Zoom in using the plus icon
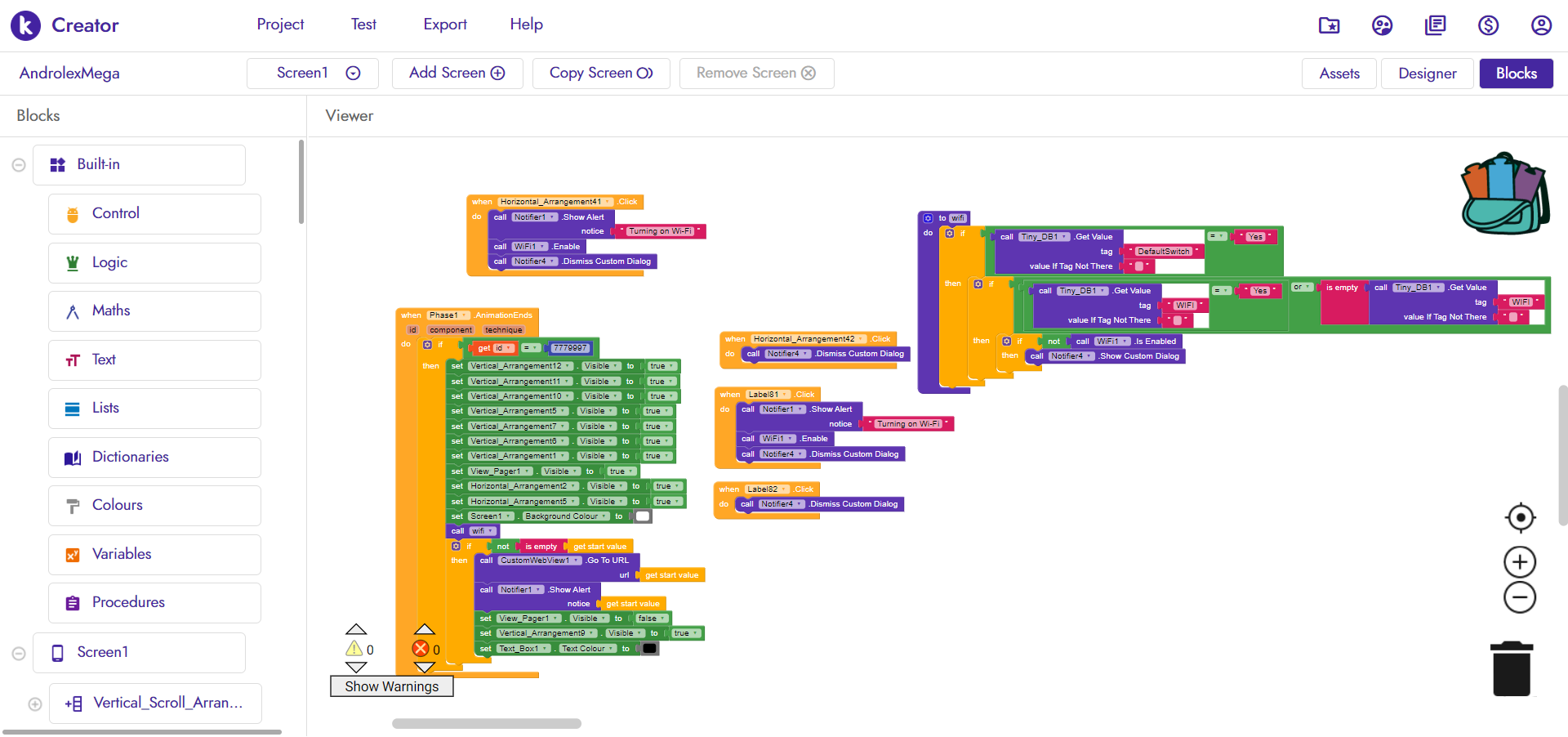Screen dimensions: 1568x737 pos(1520,562)
